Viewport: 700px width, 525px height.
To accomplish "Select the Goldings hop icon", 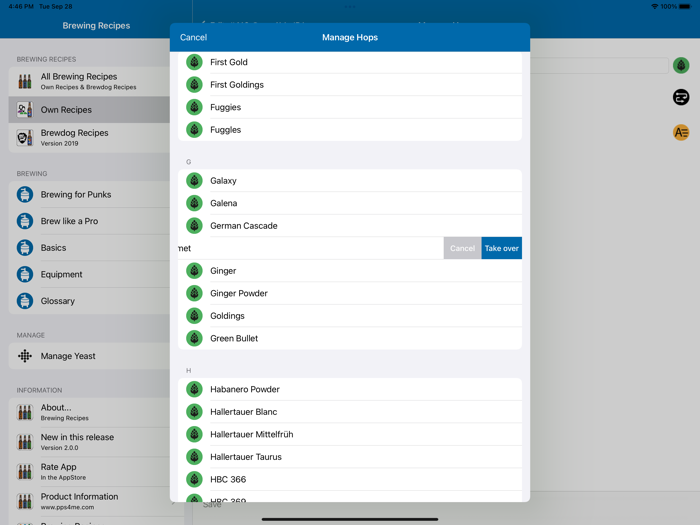I will pyautogui.click(x=194, y=316).
